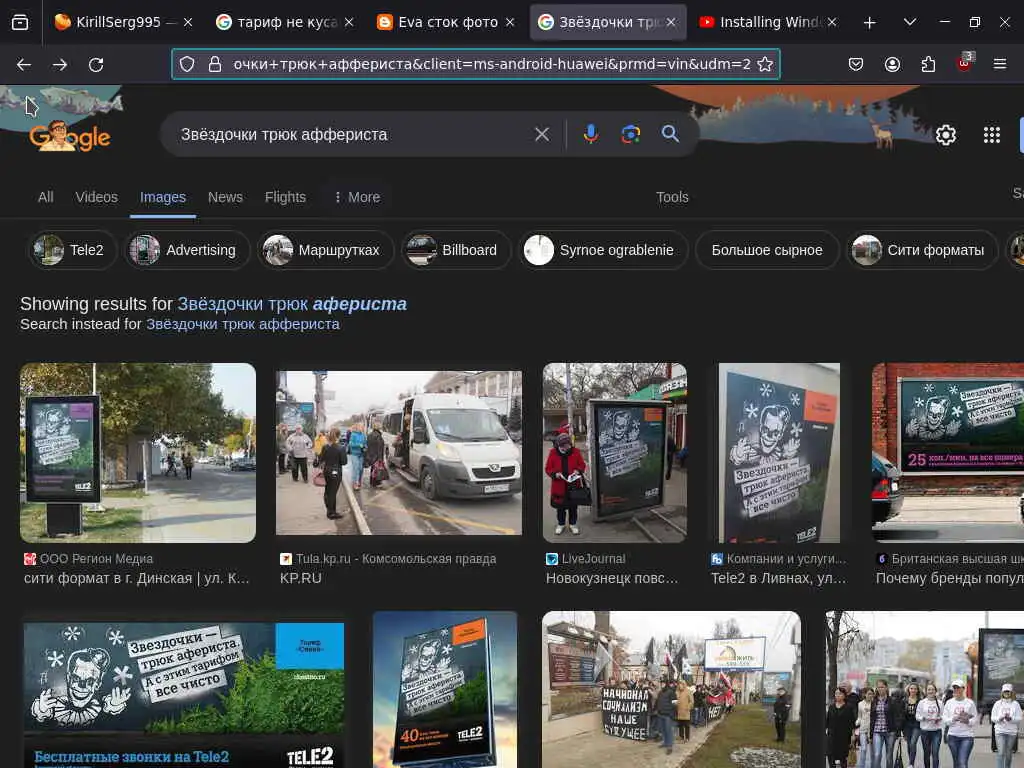Image resolution: width=1024 pixels, height=768 pixels.
Task: Open the ООО Регион Медиа billboard image
Action: pyautogui.click(x=138, y=453)
